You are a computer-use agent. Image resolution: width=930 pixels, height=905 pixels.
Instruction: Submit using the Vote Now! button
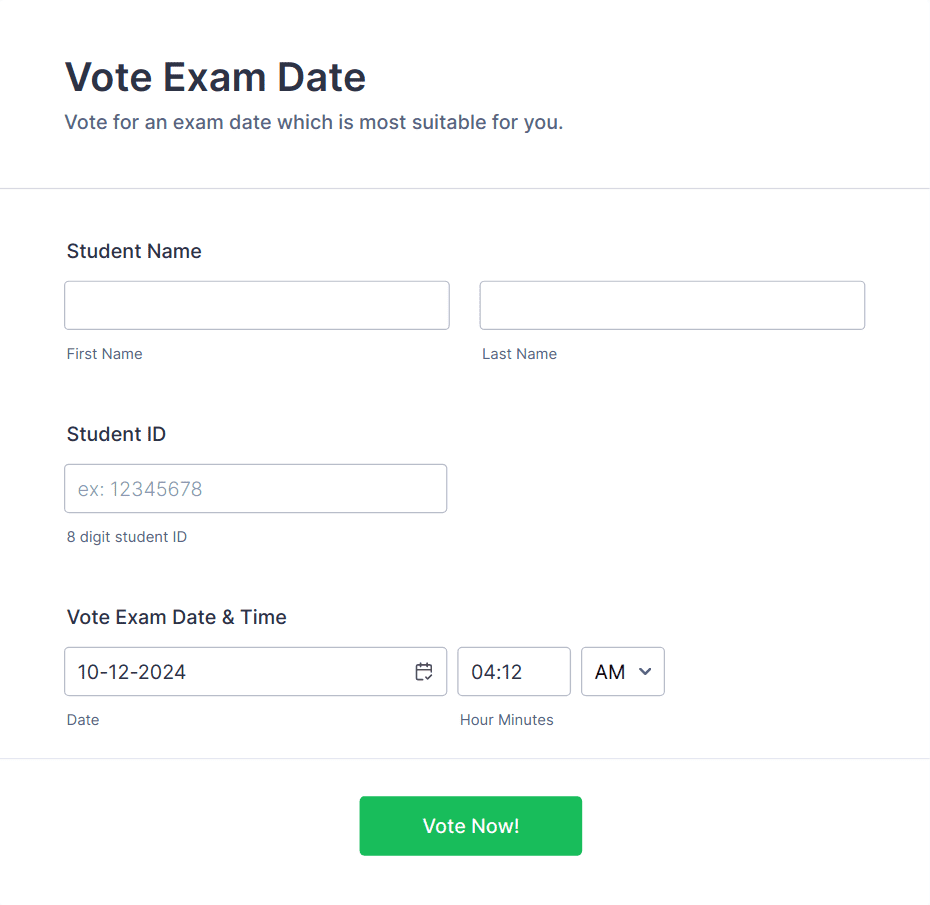(470, 826)
